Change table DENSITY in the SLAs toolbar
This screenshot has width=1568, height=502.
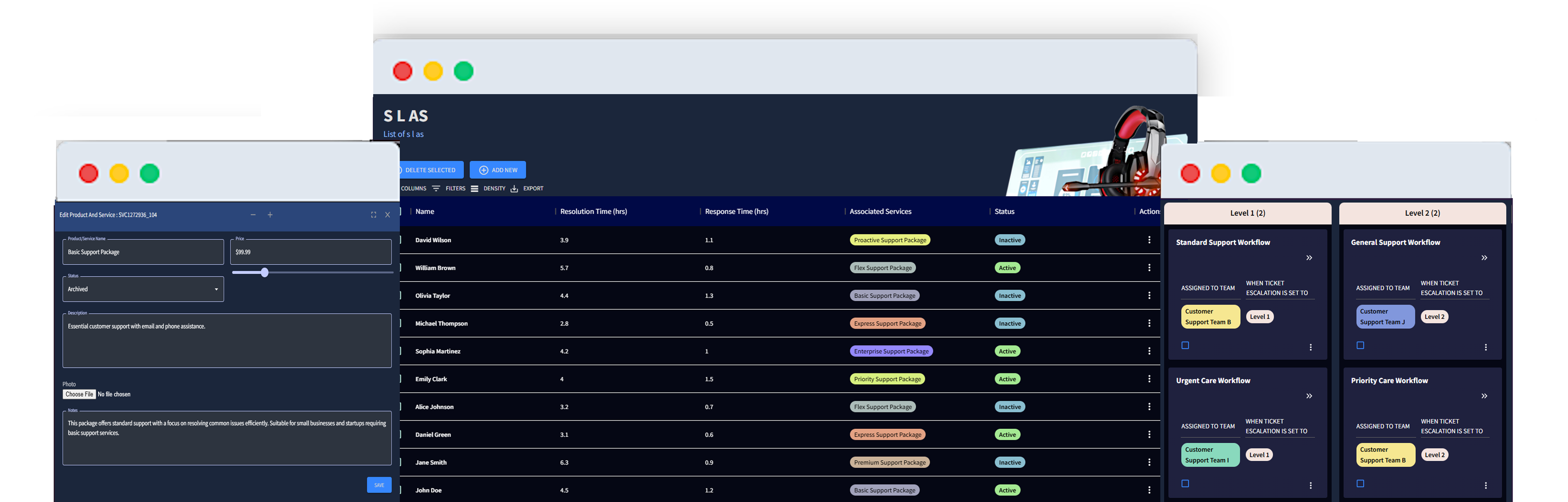[488, 189]
